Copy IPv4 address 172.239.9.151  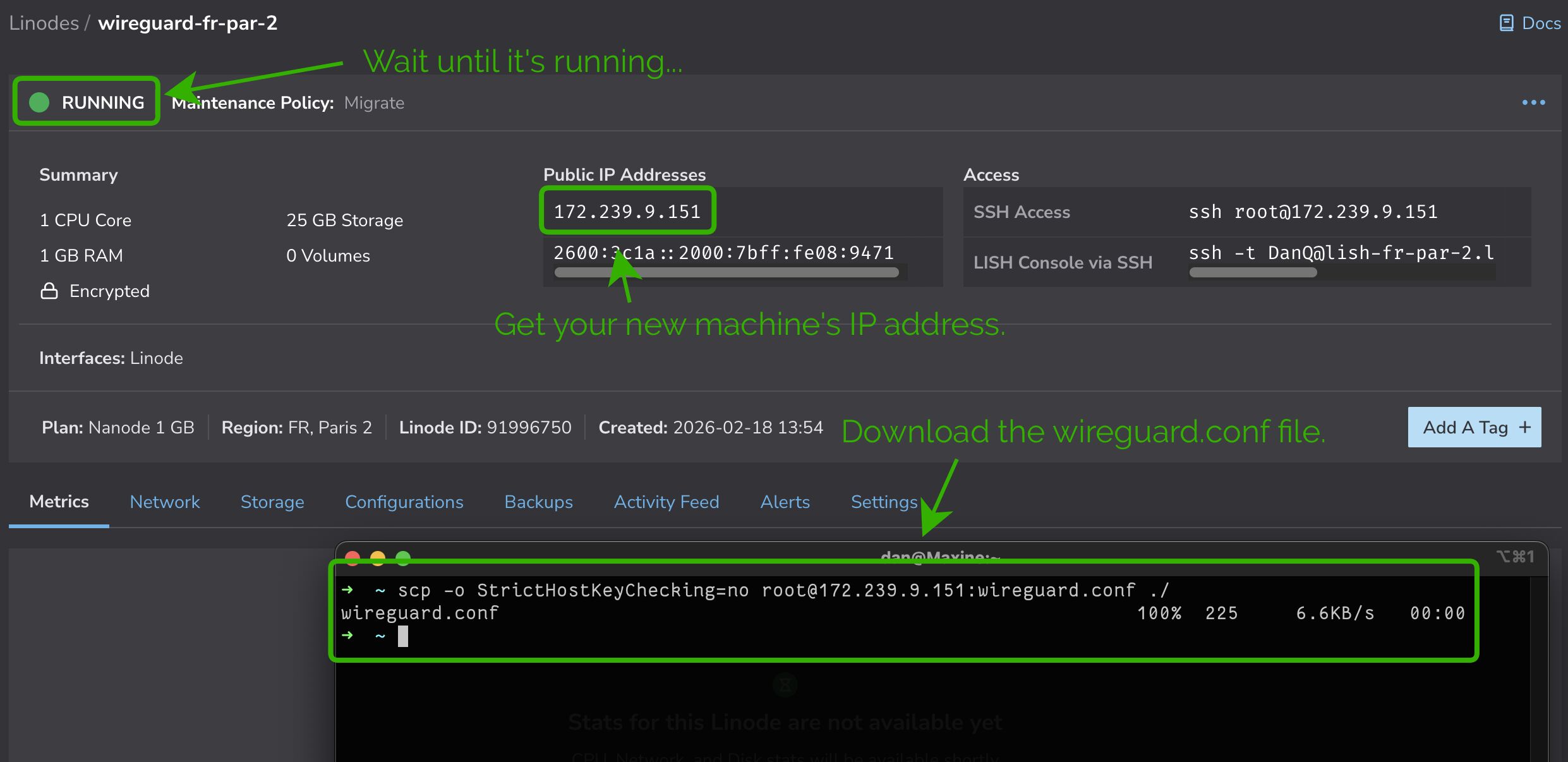point(627,212)
